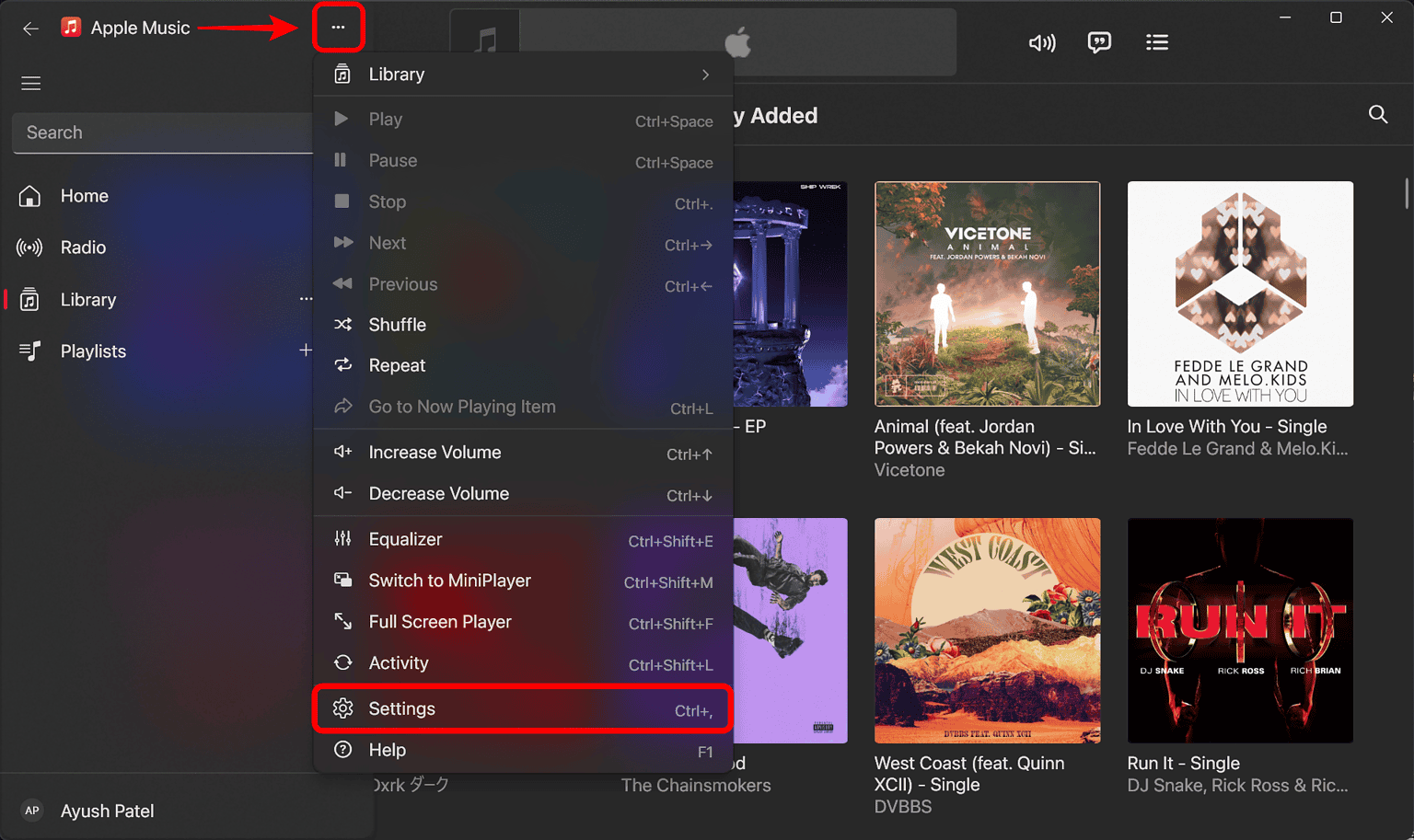
Task: Show the lyrics panel
Action: [1099, 41]
